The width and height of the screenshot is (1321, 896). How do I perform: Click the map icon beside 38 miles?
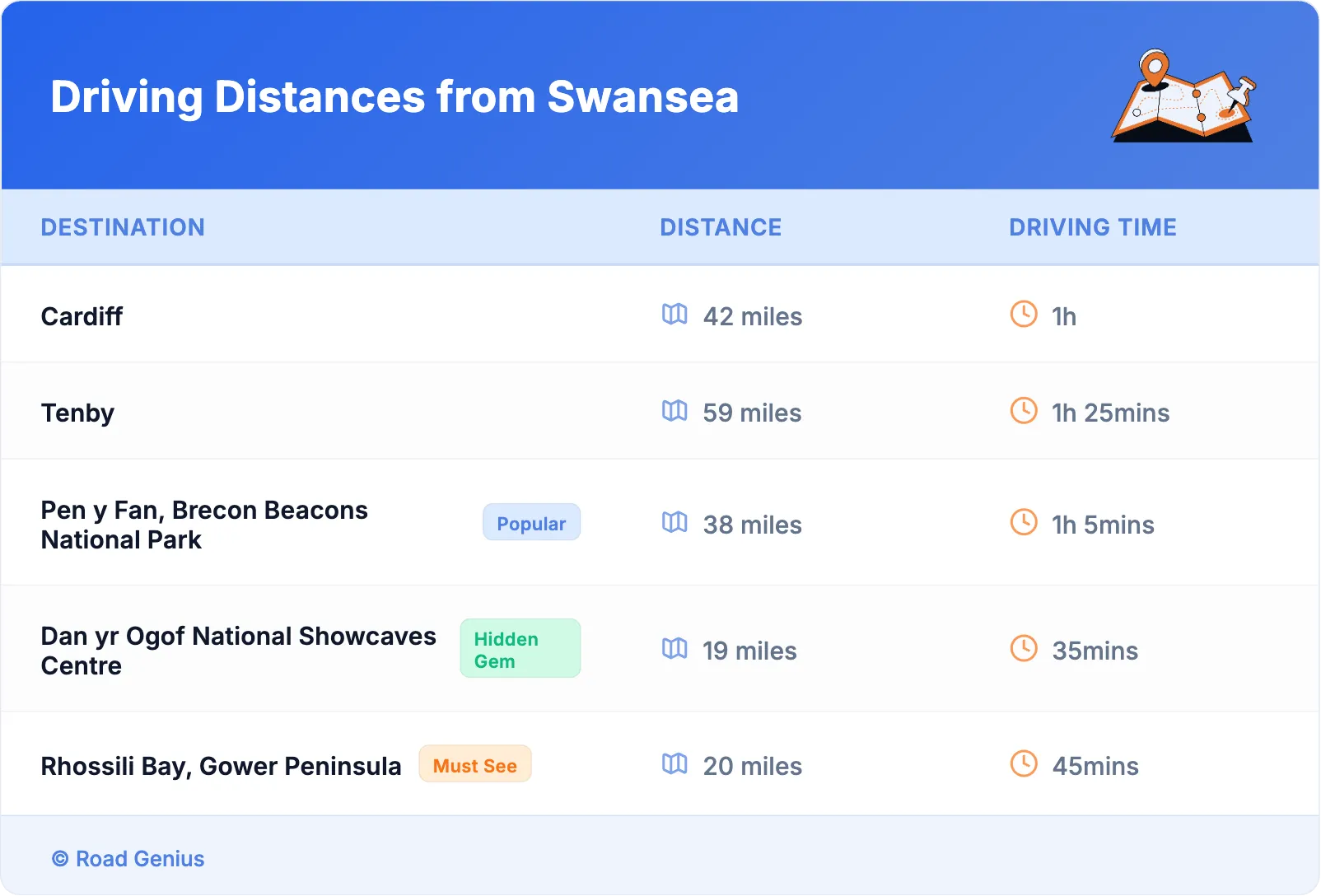pos(675,523)
